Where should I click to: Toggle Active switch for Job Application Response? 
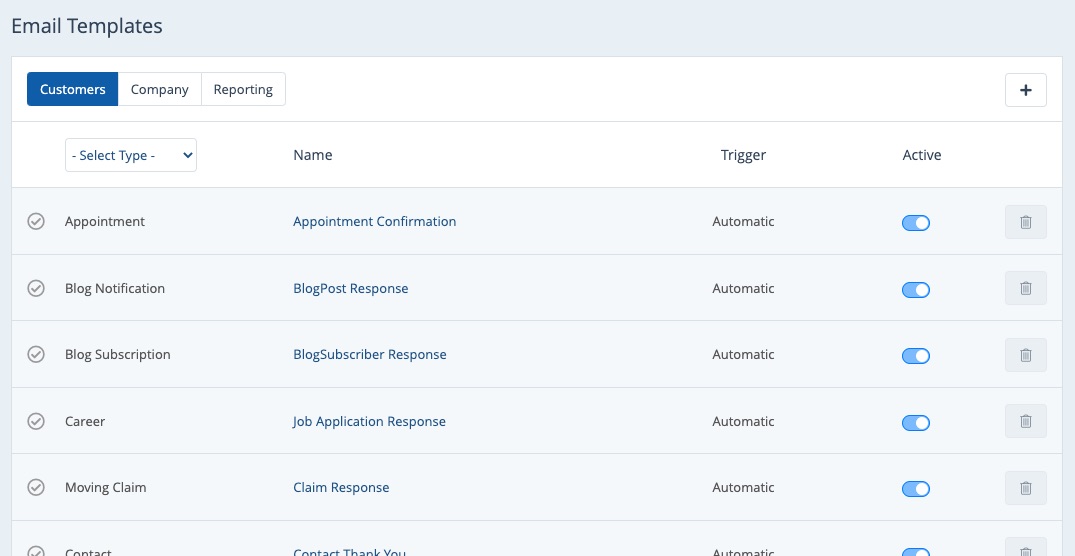point(915,422)
